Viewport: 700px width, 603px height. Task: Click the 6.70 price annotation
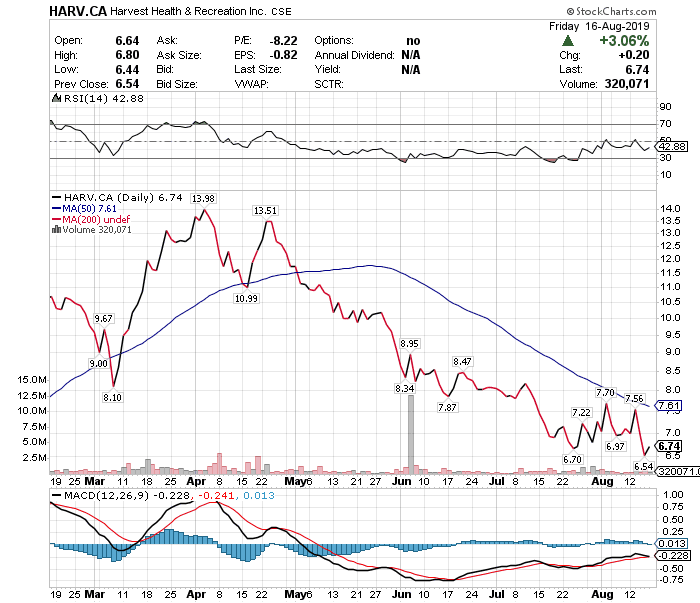[x=572, y=459]
